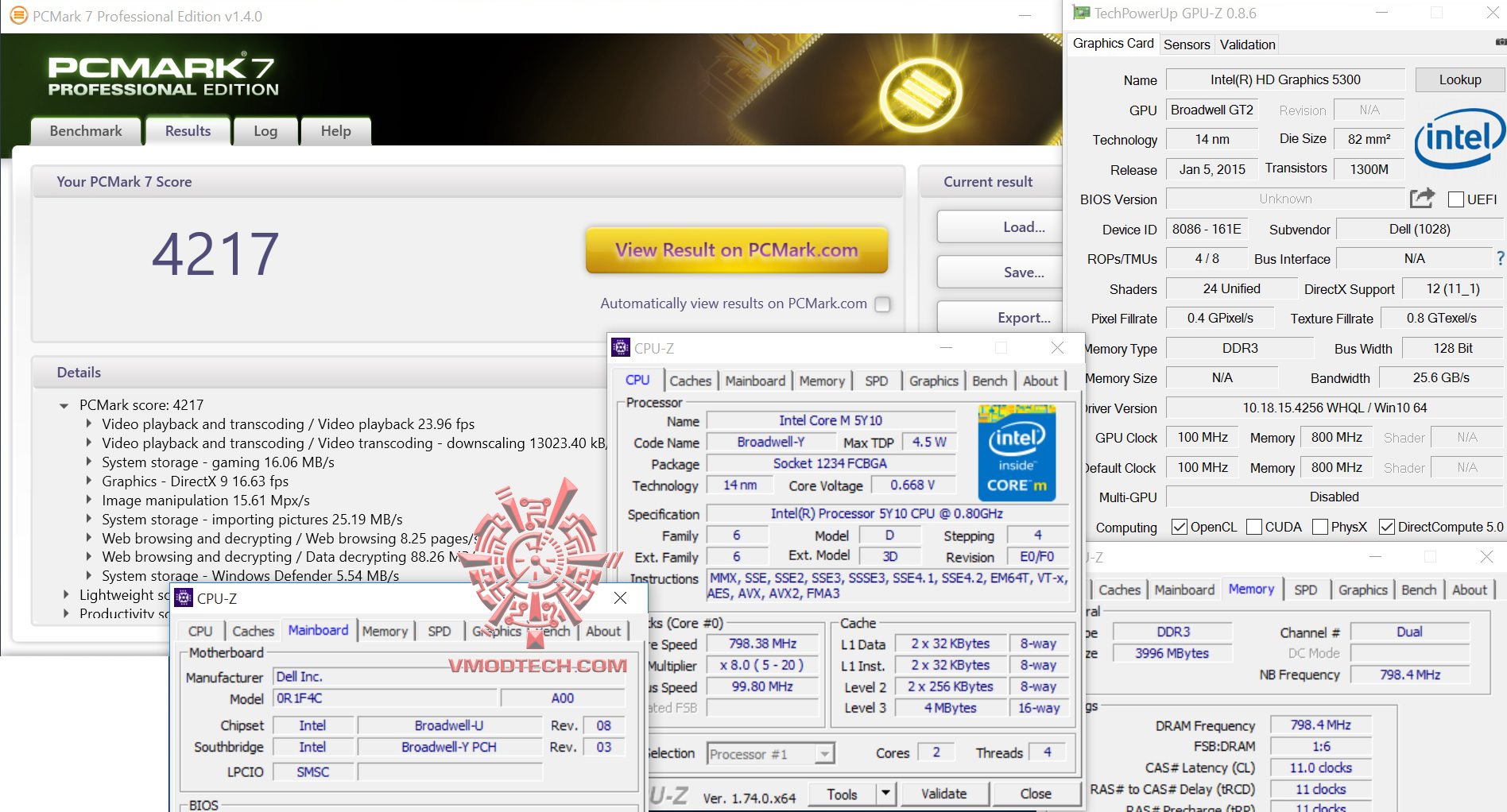Open About tab in CPU-Z Mainboard window
Viewport: 1507px width, 812px height.
pyautogui.click(x=603, y=631)
